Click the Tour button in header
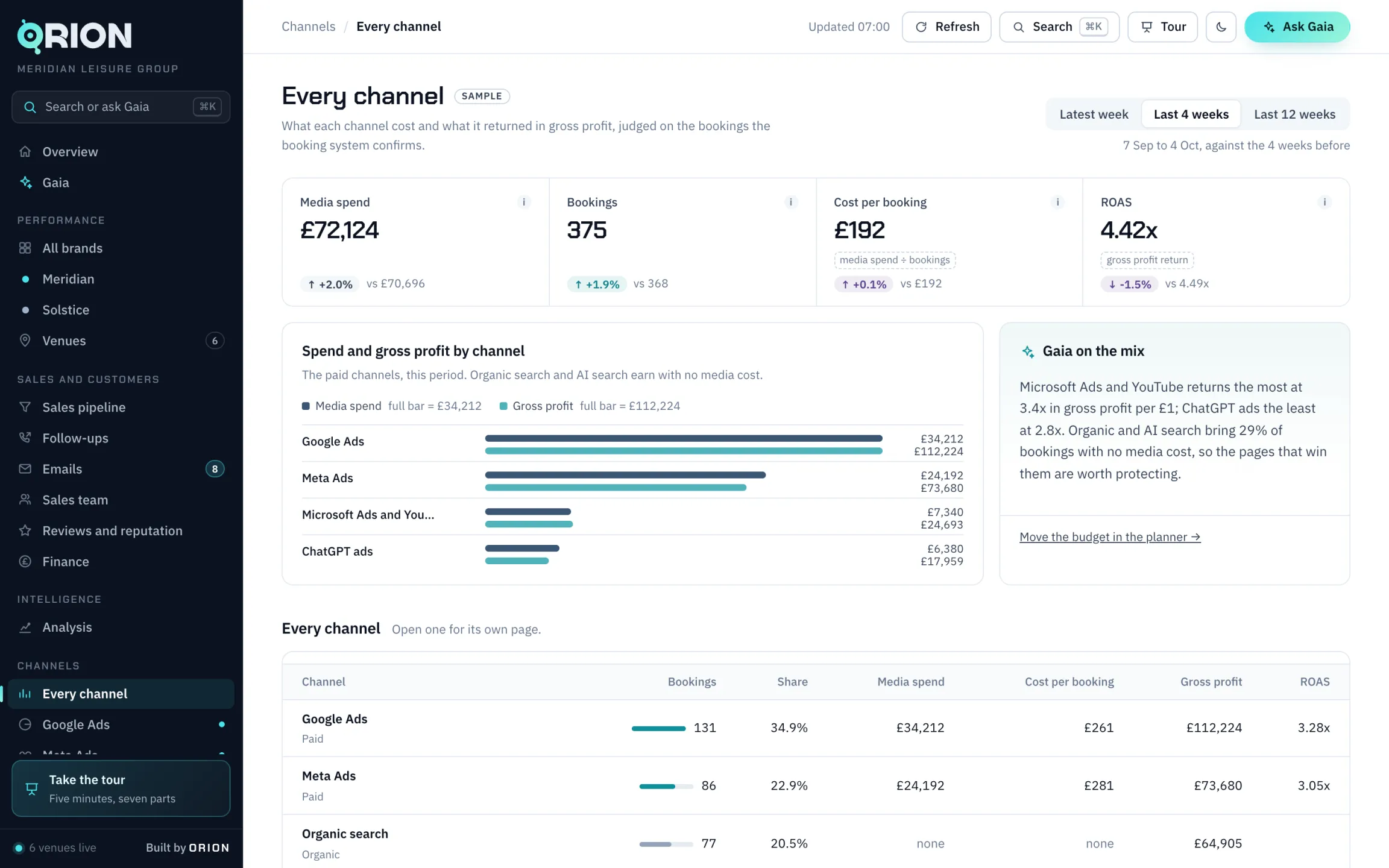The image size is (1389, 868). (1162, 27)
